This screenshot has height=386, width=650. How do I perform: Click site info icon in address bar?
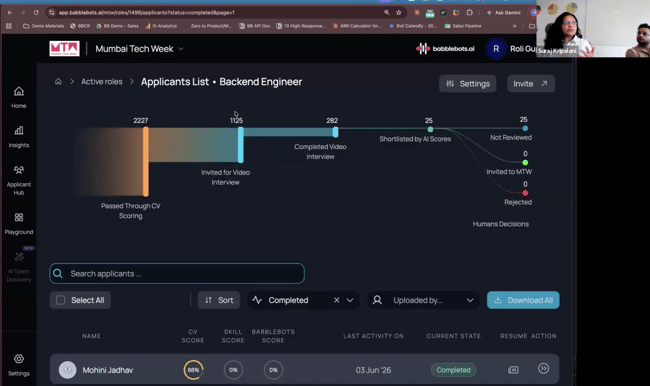coord(52,12)
